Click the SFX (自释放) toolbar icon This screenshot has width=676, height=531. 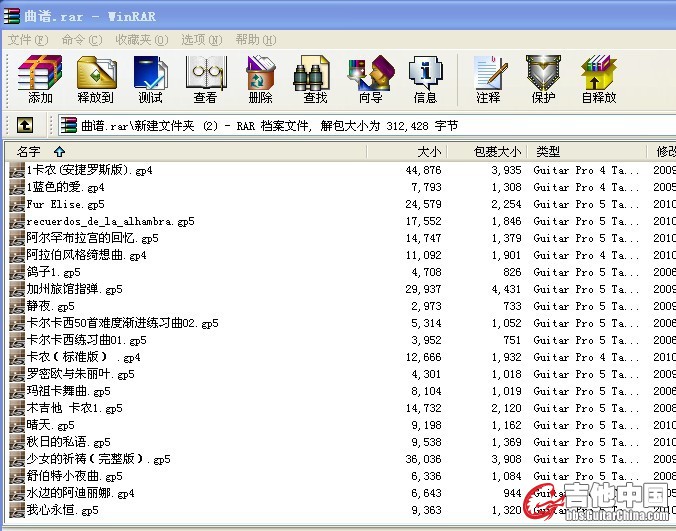click(x=598, y=79)
